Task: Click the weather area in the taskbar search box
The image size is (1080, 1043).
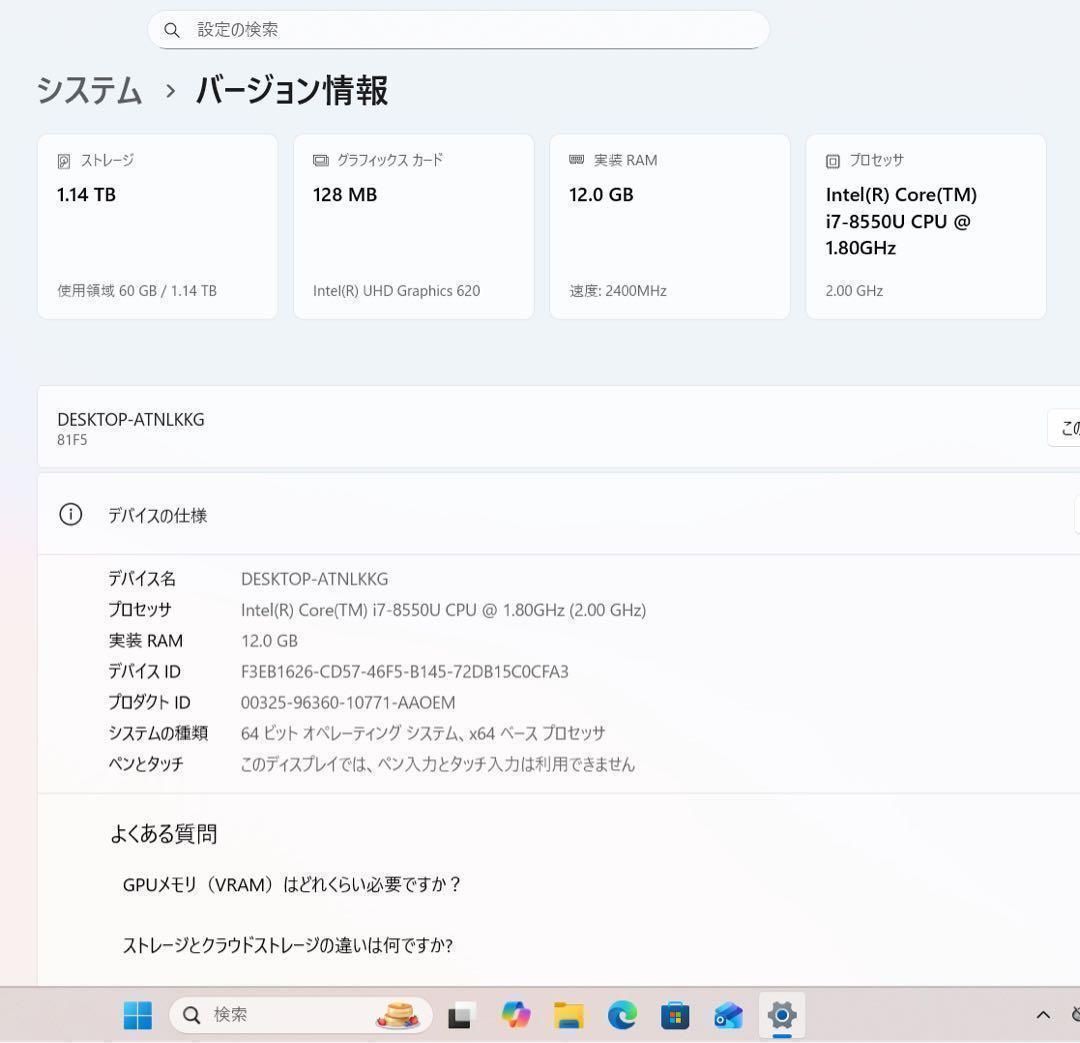Action: coord(398,1014)
